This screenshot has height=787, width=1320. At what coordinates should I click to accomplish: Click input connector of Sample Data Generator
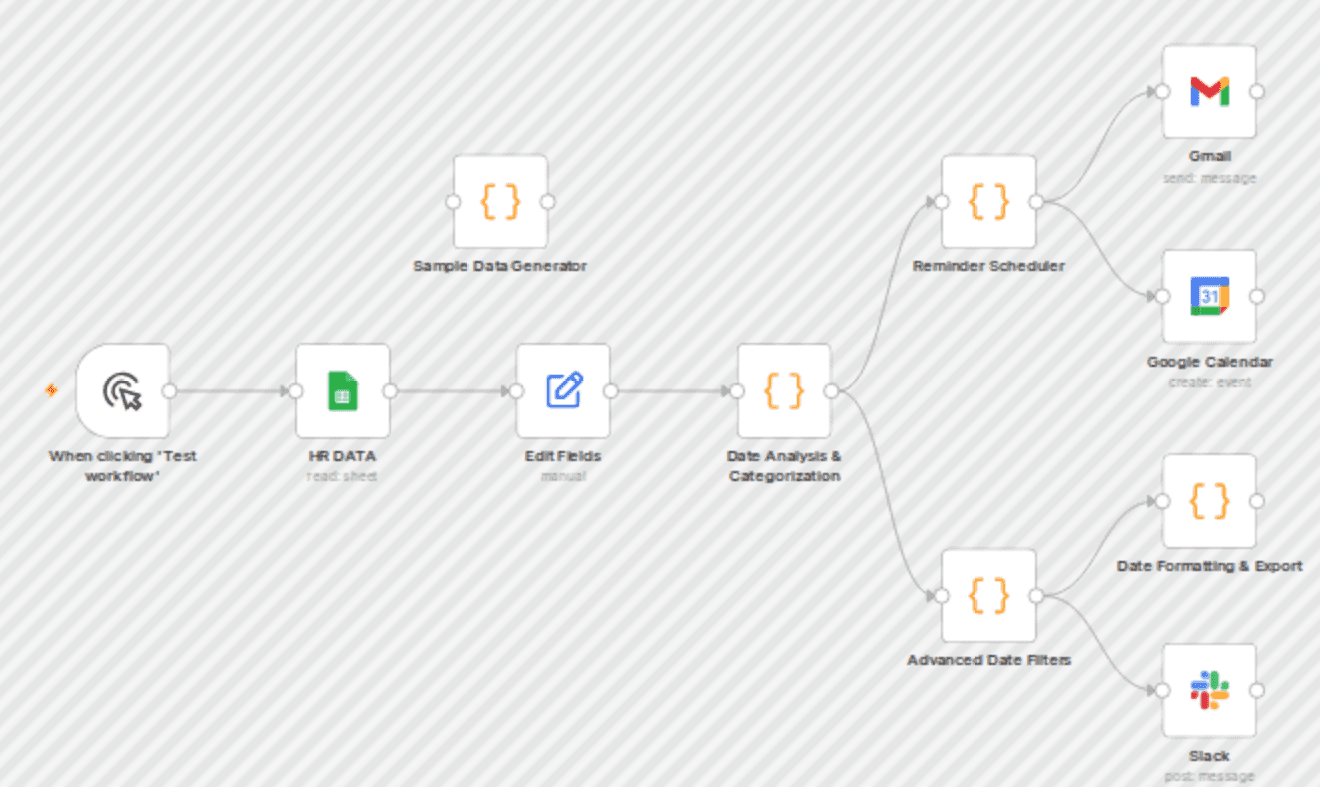coord(453,201)
